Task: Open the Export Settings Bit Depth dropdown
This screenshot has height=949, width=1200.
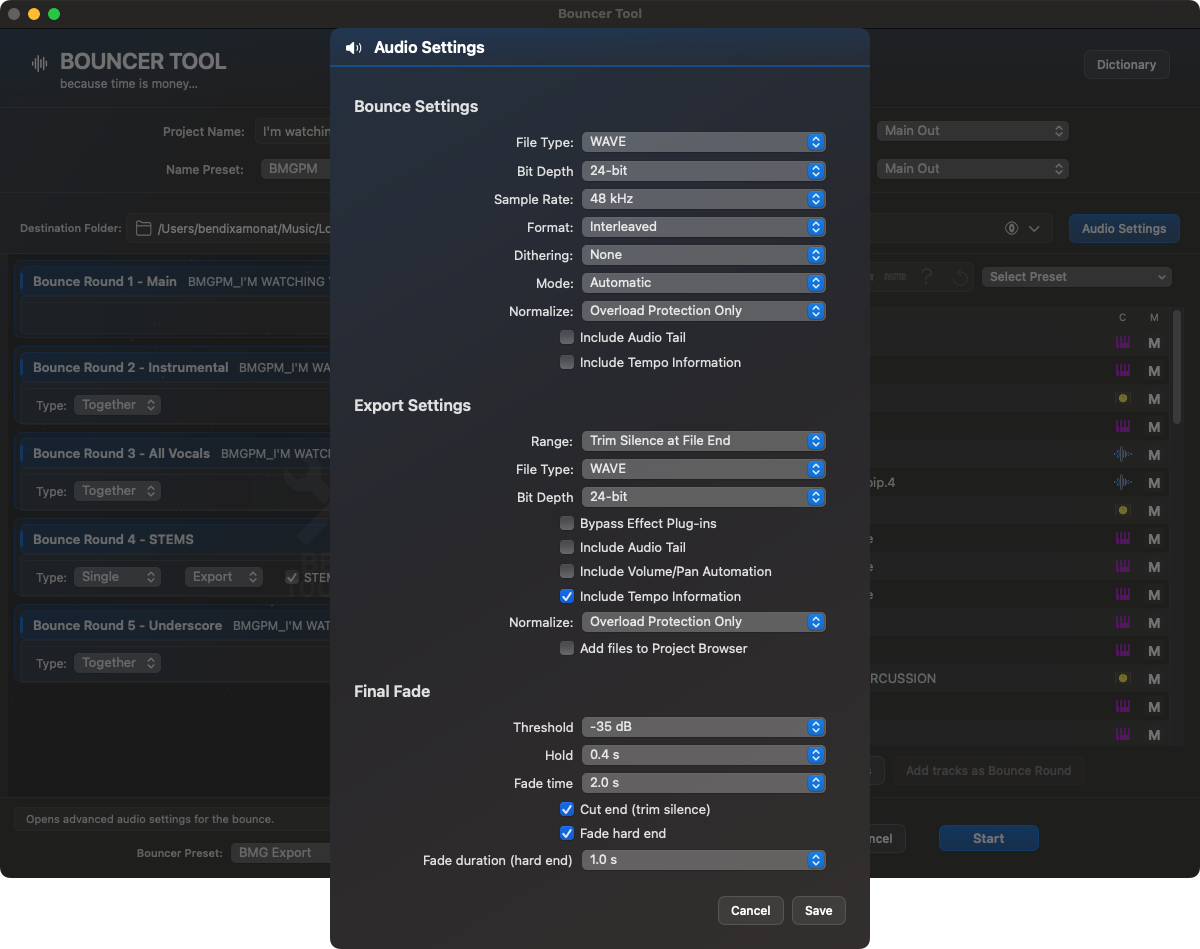Action: pos(704,497)
